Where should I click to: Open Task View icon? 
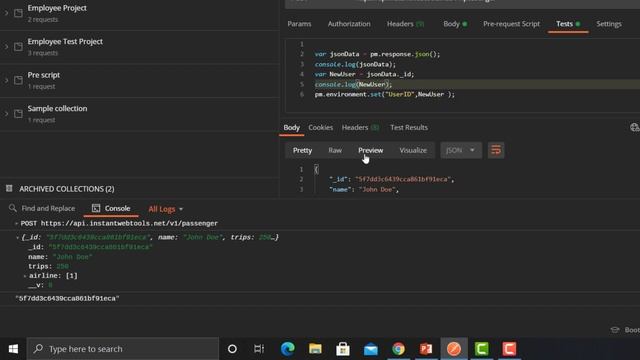[259, 349]
